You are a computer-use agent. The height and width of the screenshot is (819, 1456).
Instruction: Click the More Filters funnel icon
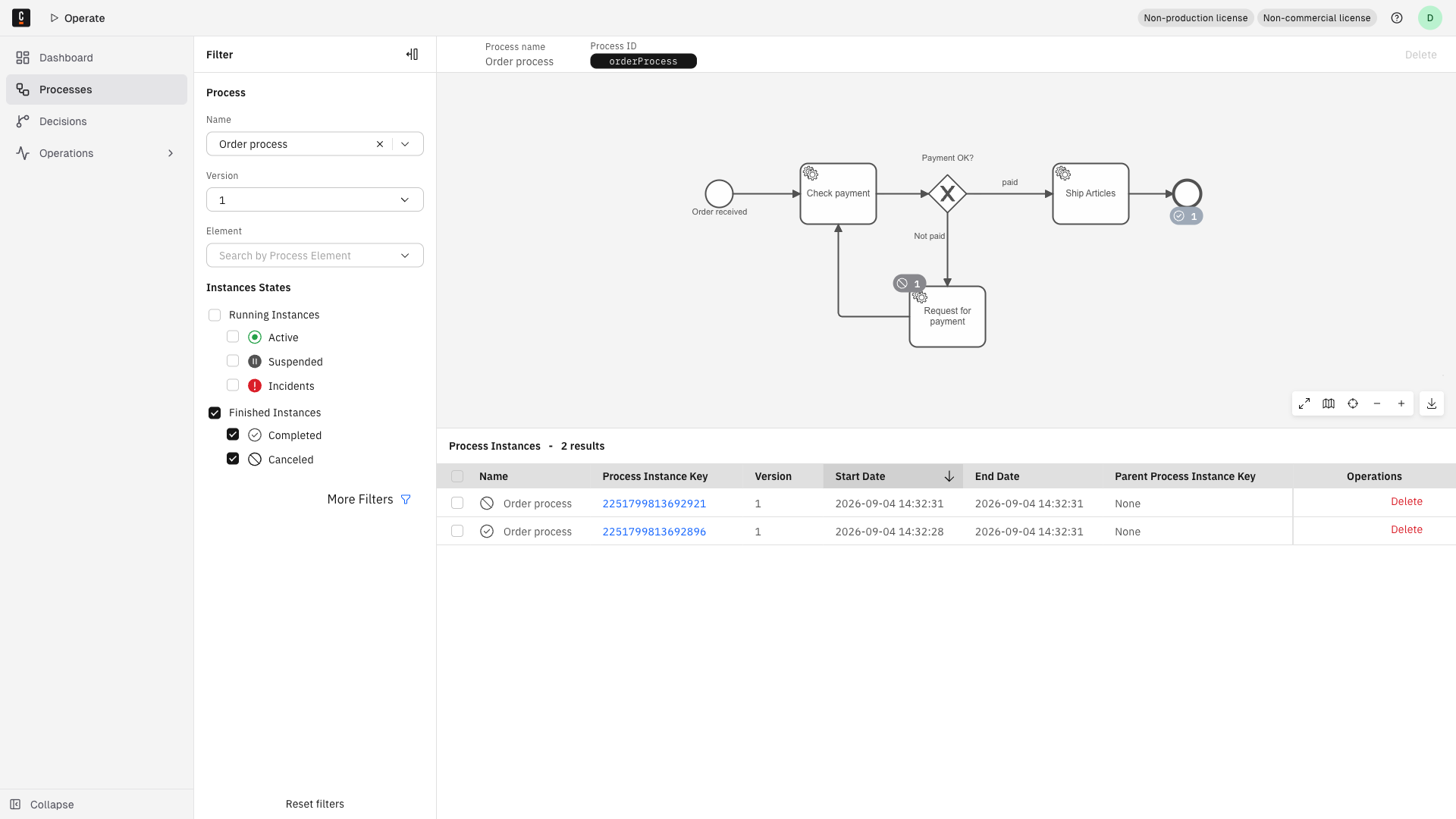(x=406, y=500)
